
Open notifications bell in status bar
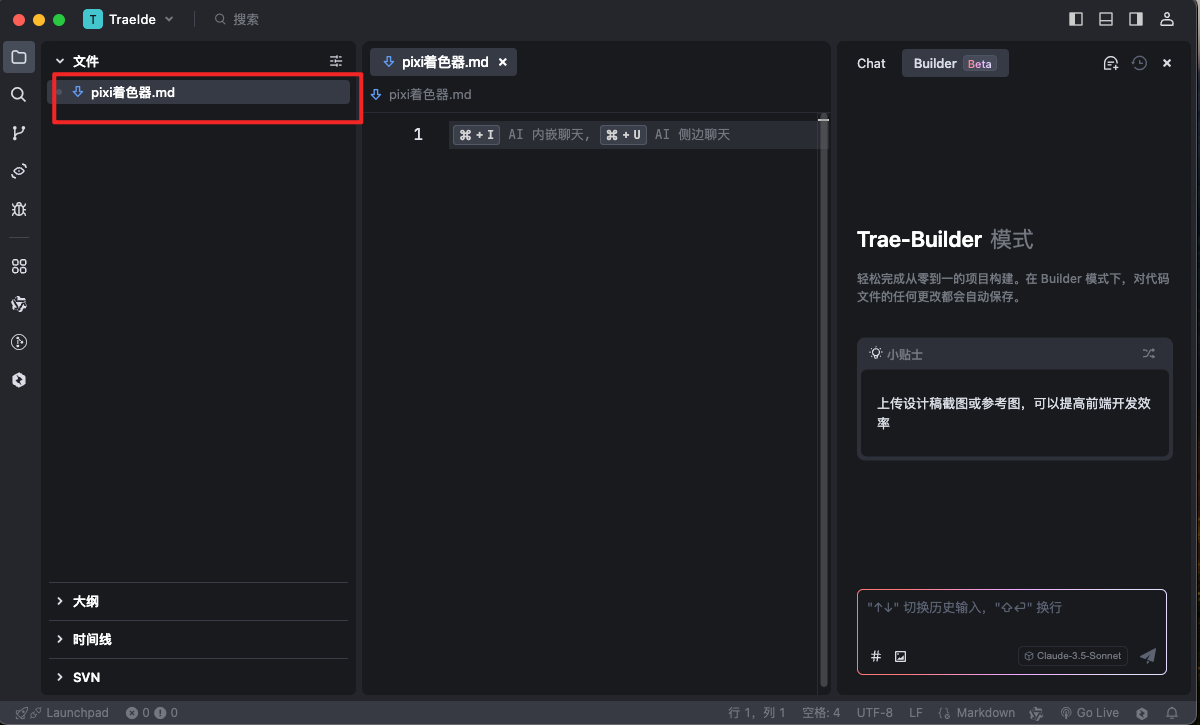coord(1172,713)
